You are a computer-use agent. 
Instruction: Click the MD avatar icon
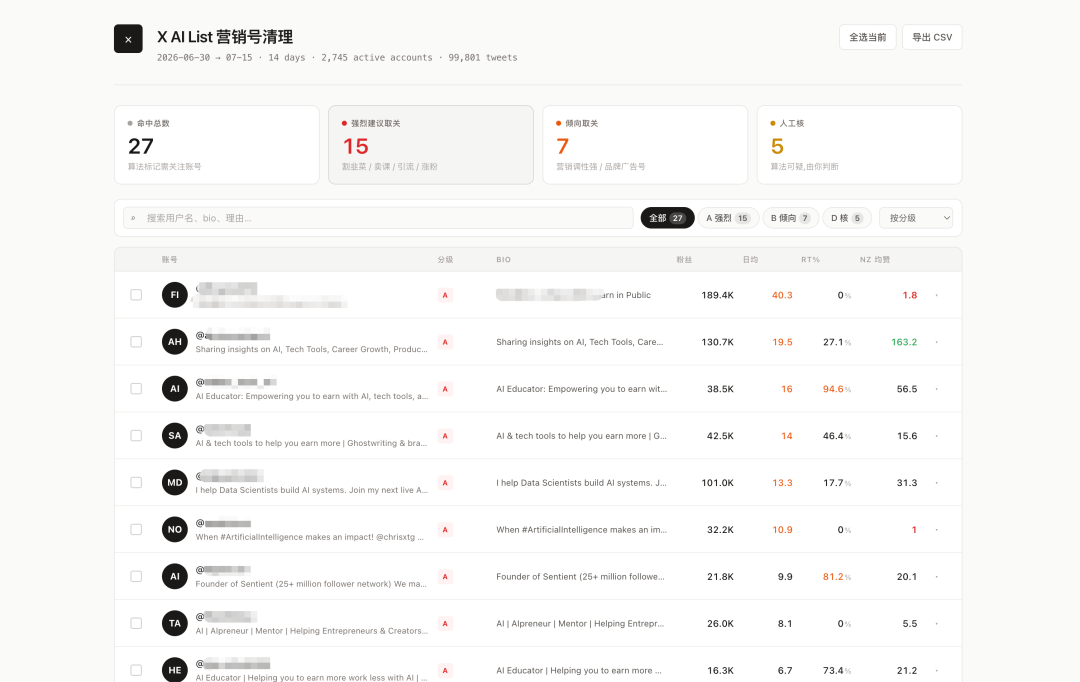coord(175,482)
